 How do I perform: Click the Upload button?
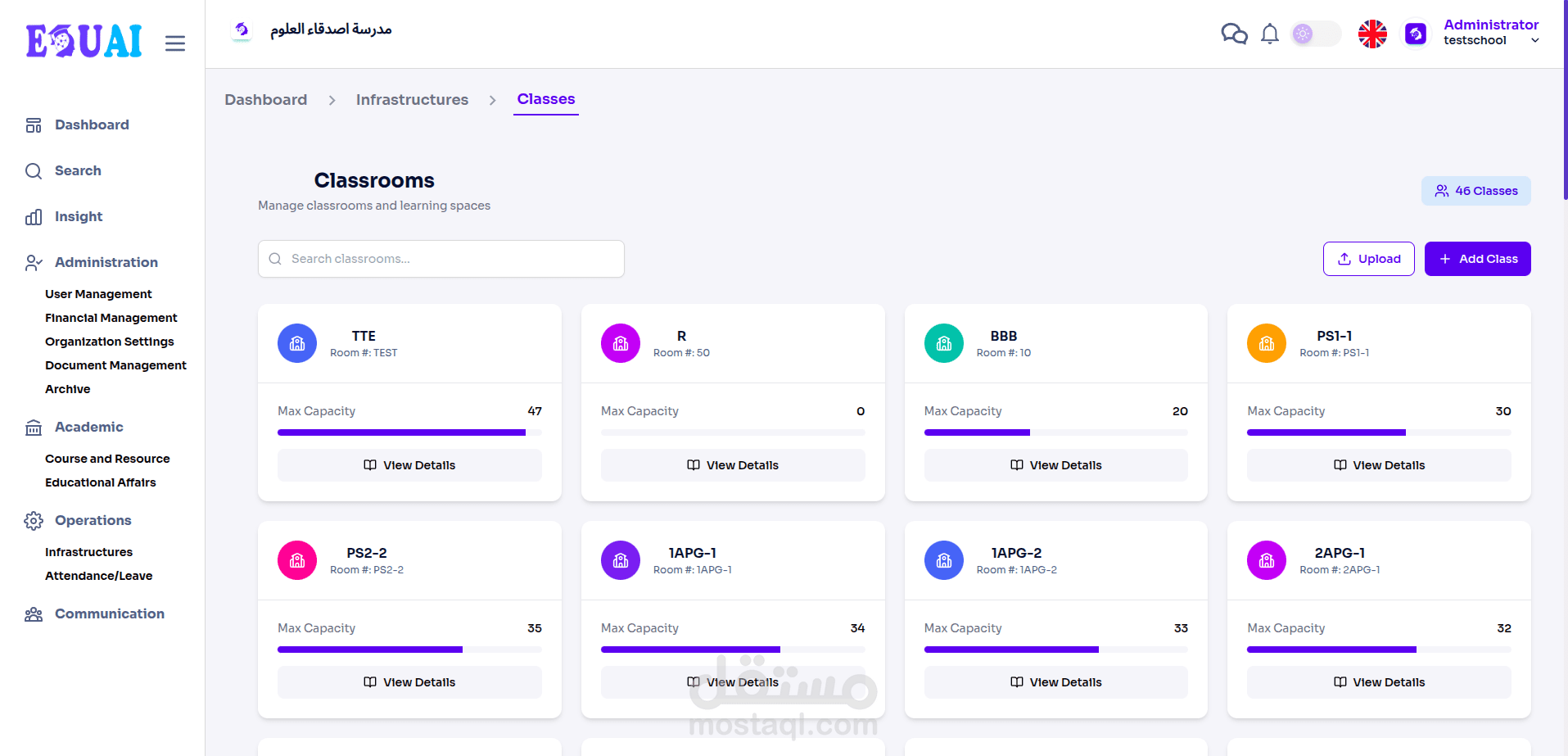(x=1368, y=259)
